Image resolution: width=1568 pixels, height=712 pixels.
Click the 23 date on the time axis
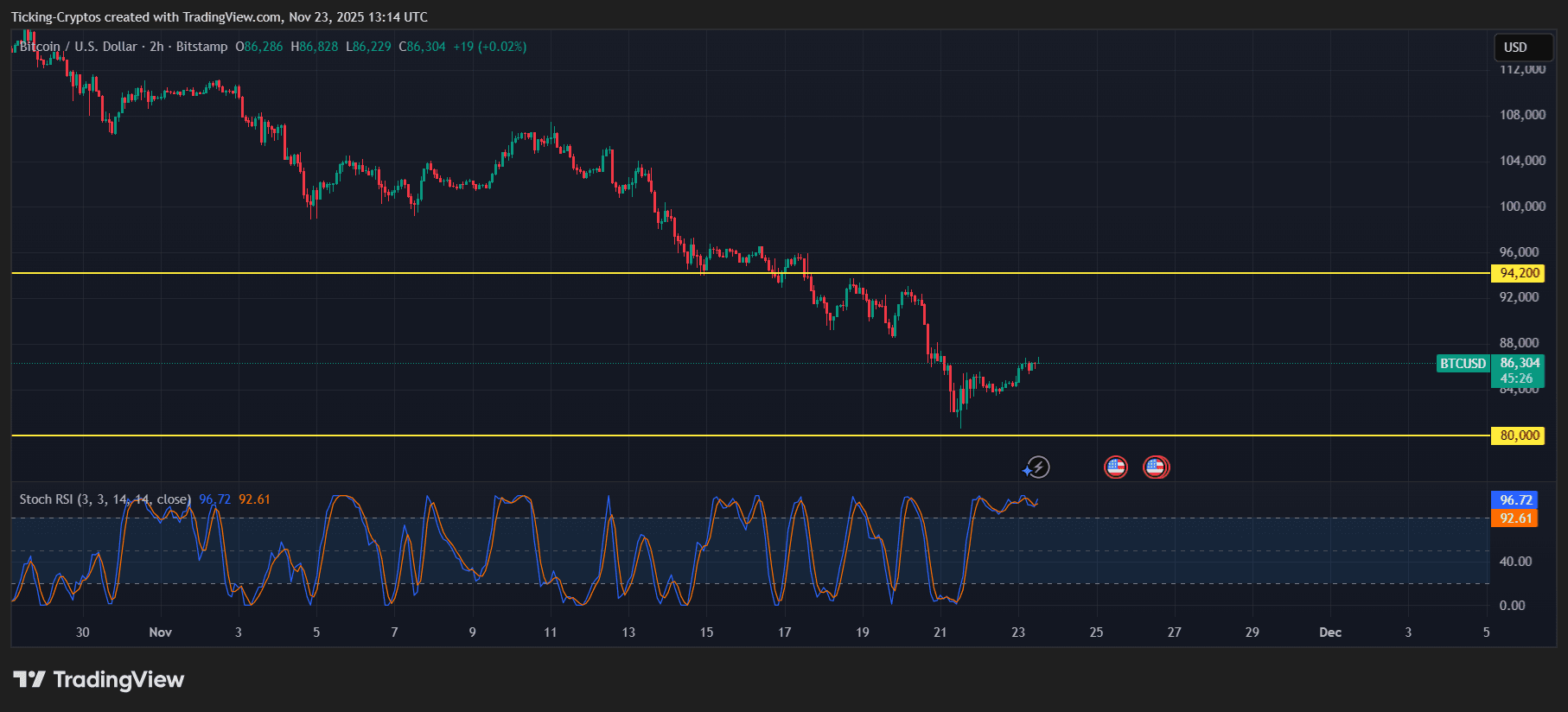pos(1018,633)
